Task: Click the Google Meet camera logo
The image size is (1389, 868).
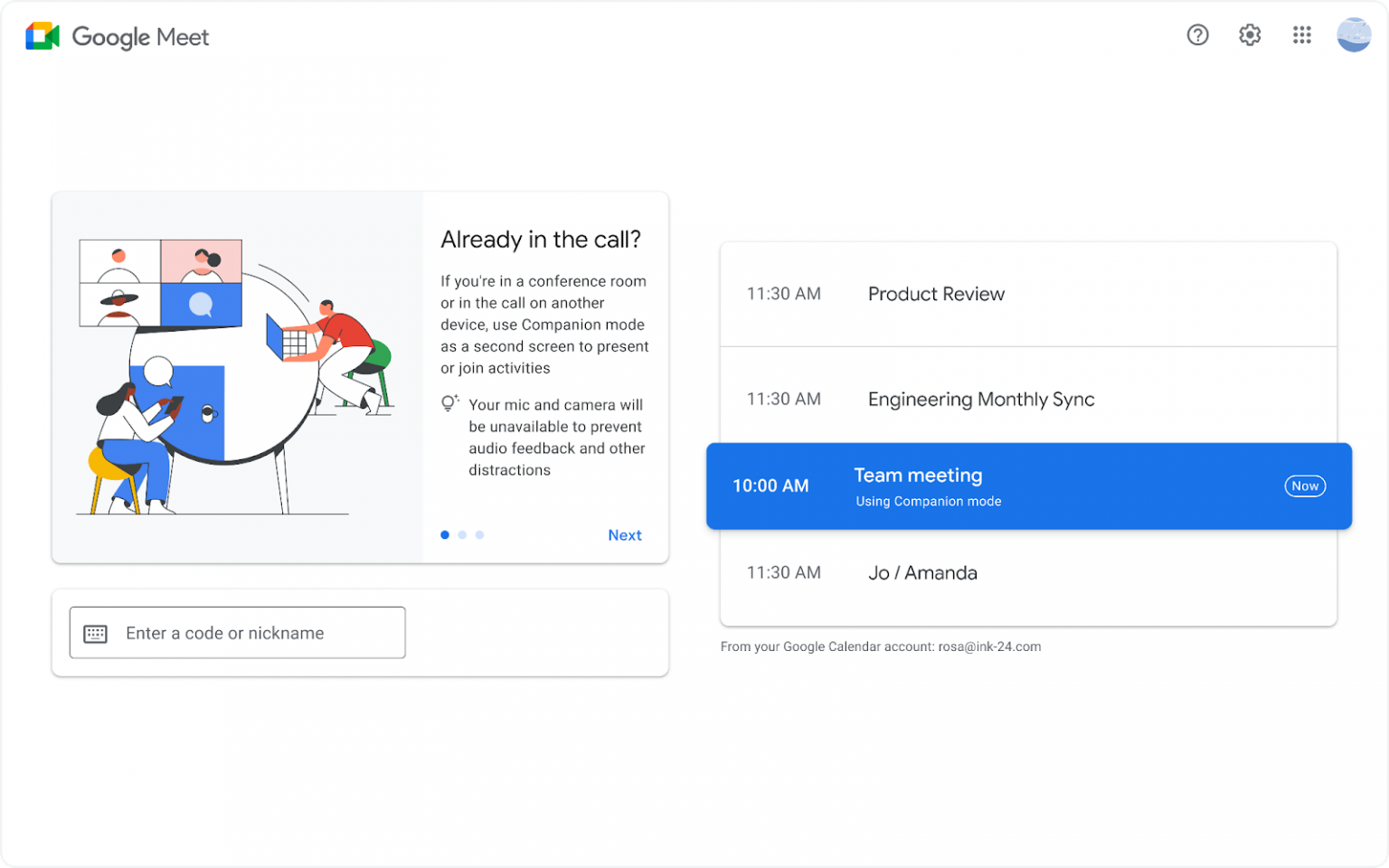Action: tap(41, 36)
